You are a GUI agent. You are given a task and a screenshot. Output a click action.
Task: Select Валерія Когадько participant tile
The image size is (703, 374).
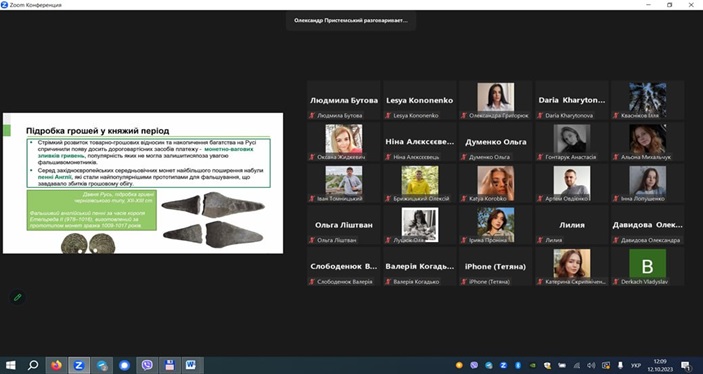(x=420, y=266)
